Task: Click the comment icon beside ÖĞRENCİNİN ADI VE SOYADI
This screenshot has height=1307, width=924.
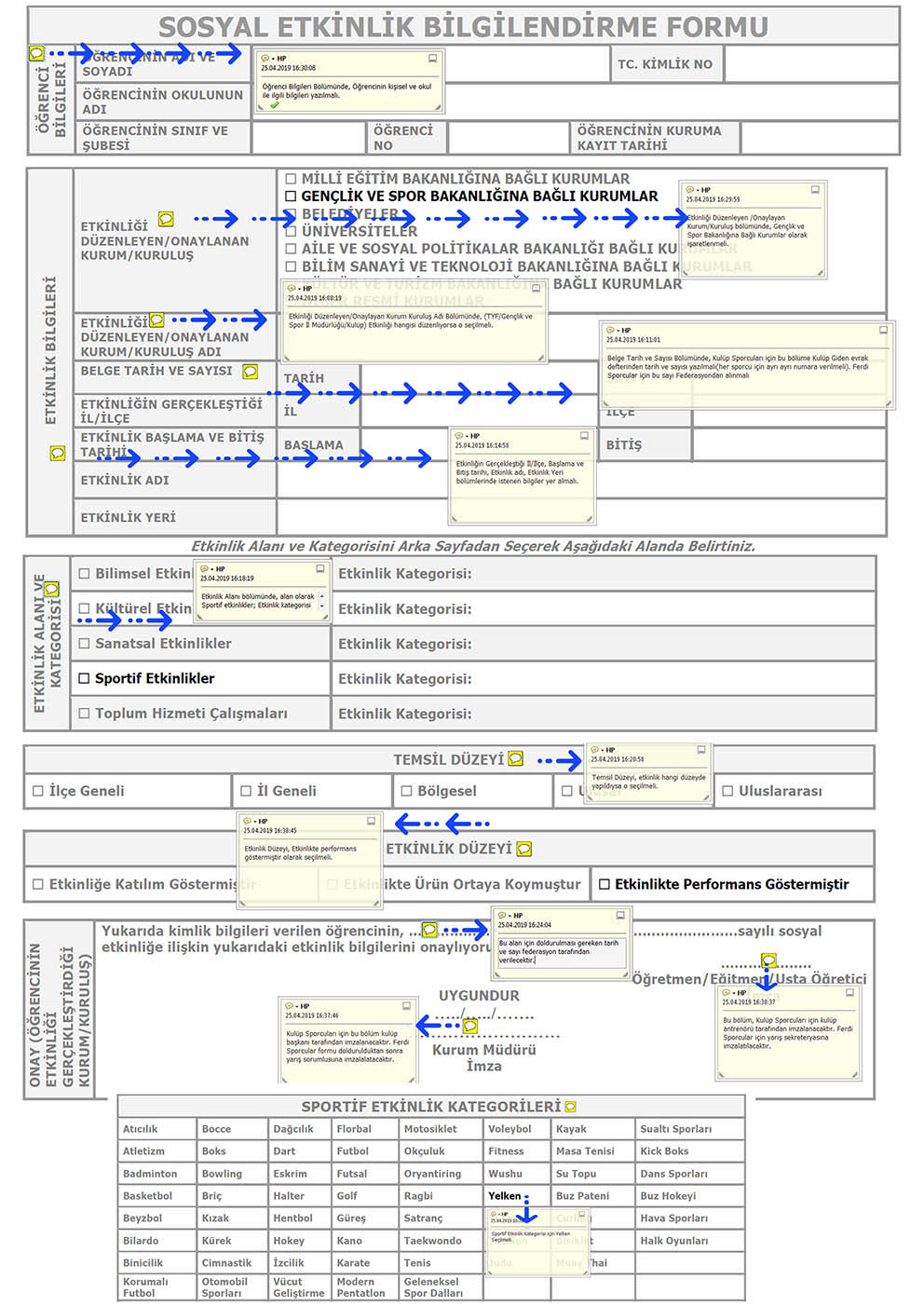Action: pyautogui.click(x=36, y=53)
